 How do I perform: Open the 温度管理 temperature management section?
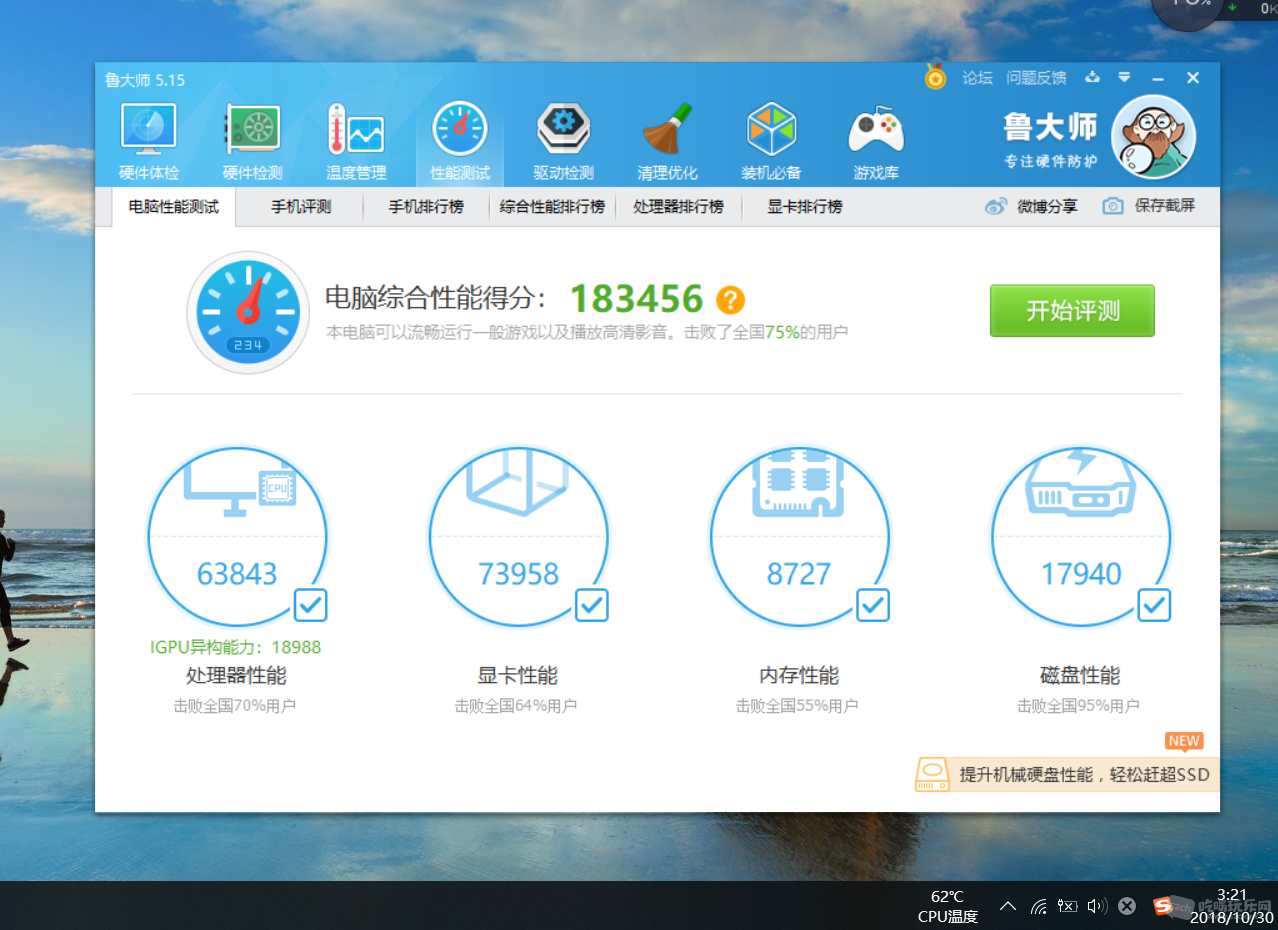coord(356,142)
